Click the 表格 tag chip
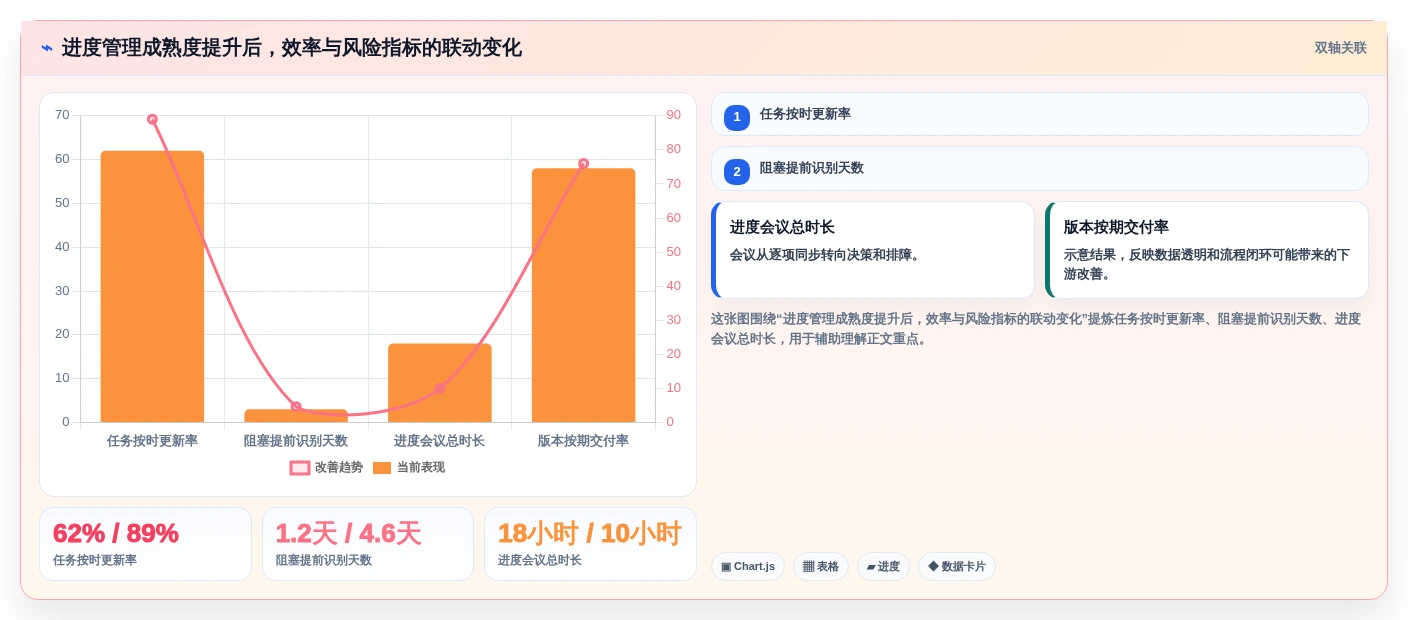The width and height of the screenshot is (1408, 620). (x=821, y=566)
